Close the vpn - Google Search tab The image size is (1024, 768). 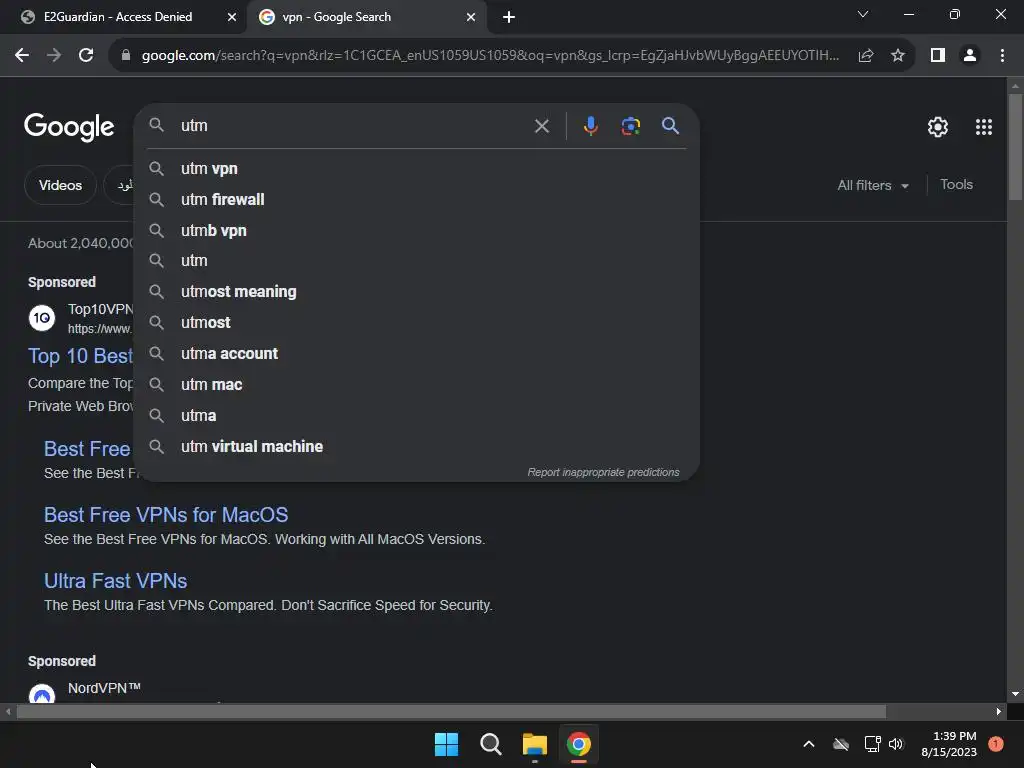pos(471,17)
